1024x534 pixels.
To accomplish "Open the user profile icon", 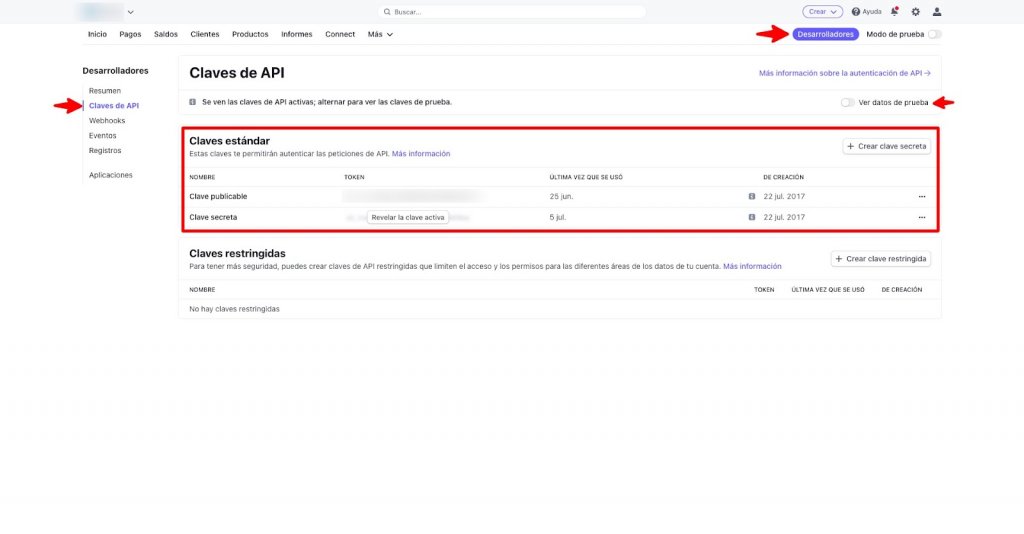I will (937, 12).
